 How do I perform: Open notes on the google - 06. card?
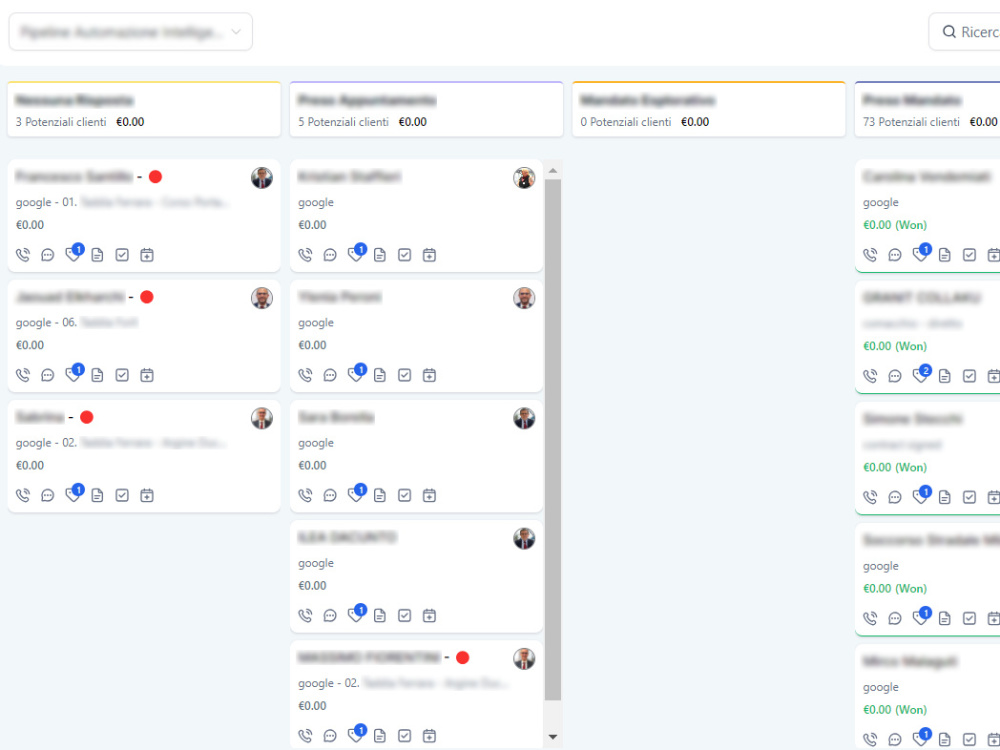[97, 375]
